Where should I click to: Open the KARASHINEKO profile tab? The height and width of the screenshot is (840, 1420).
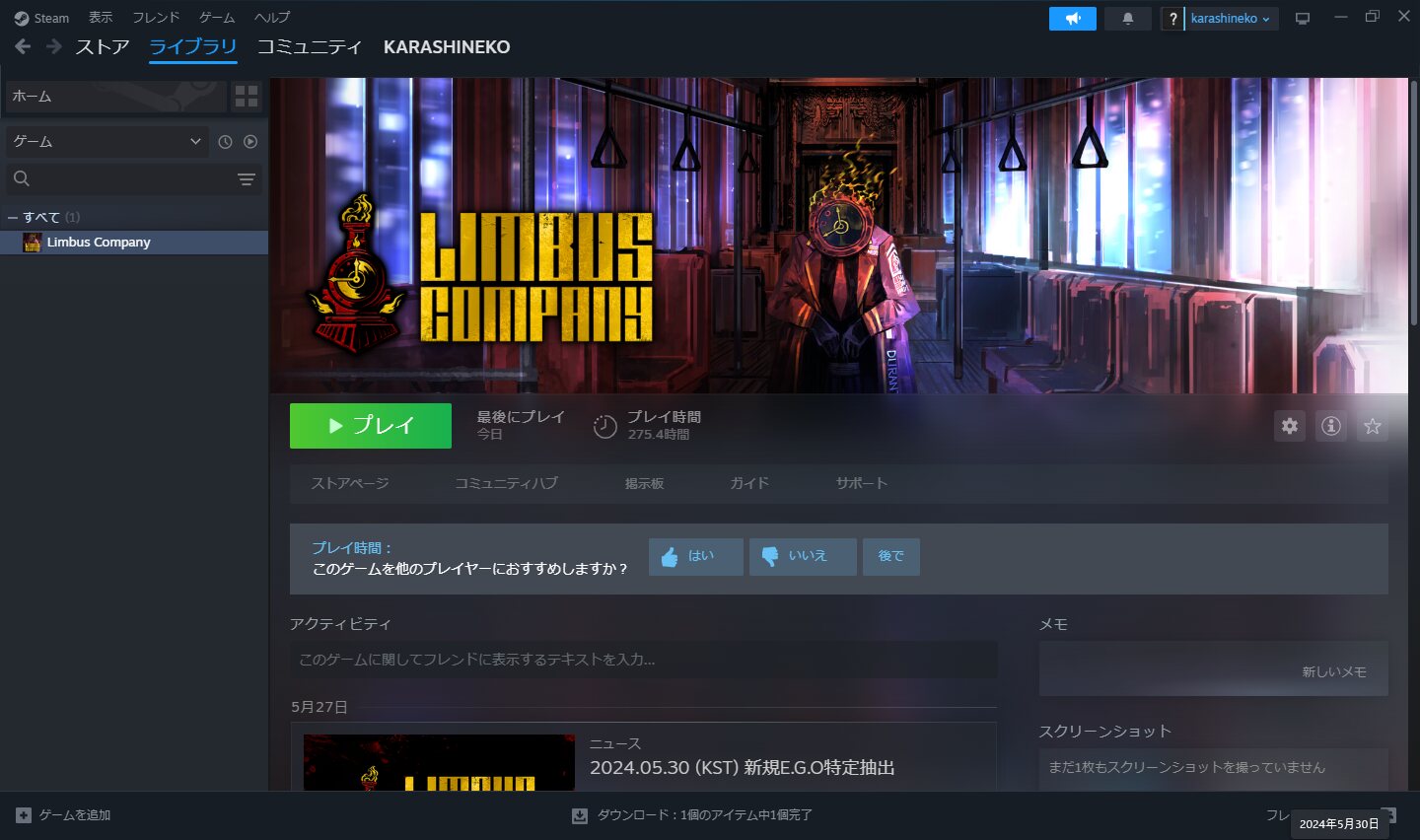click(x=447, y=47)
